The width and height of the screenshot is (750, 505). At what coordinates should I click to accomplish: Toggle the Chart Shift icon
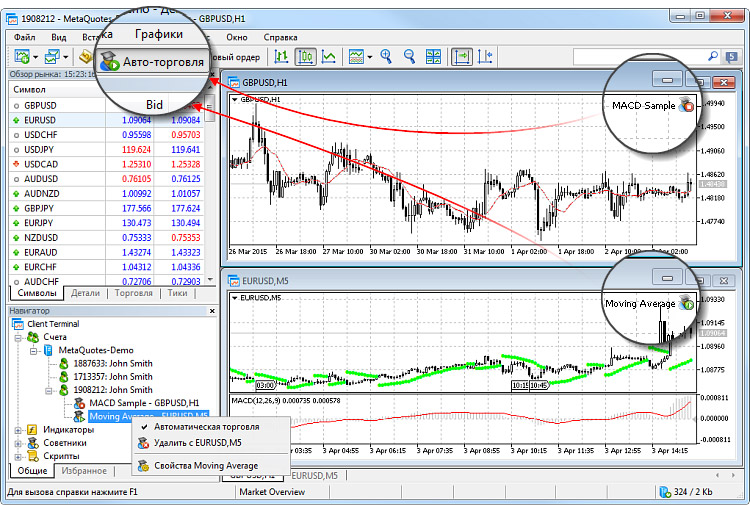coord(485,57)
